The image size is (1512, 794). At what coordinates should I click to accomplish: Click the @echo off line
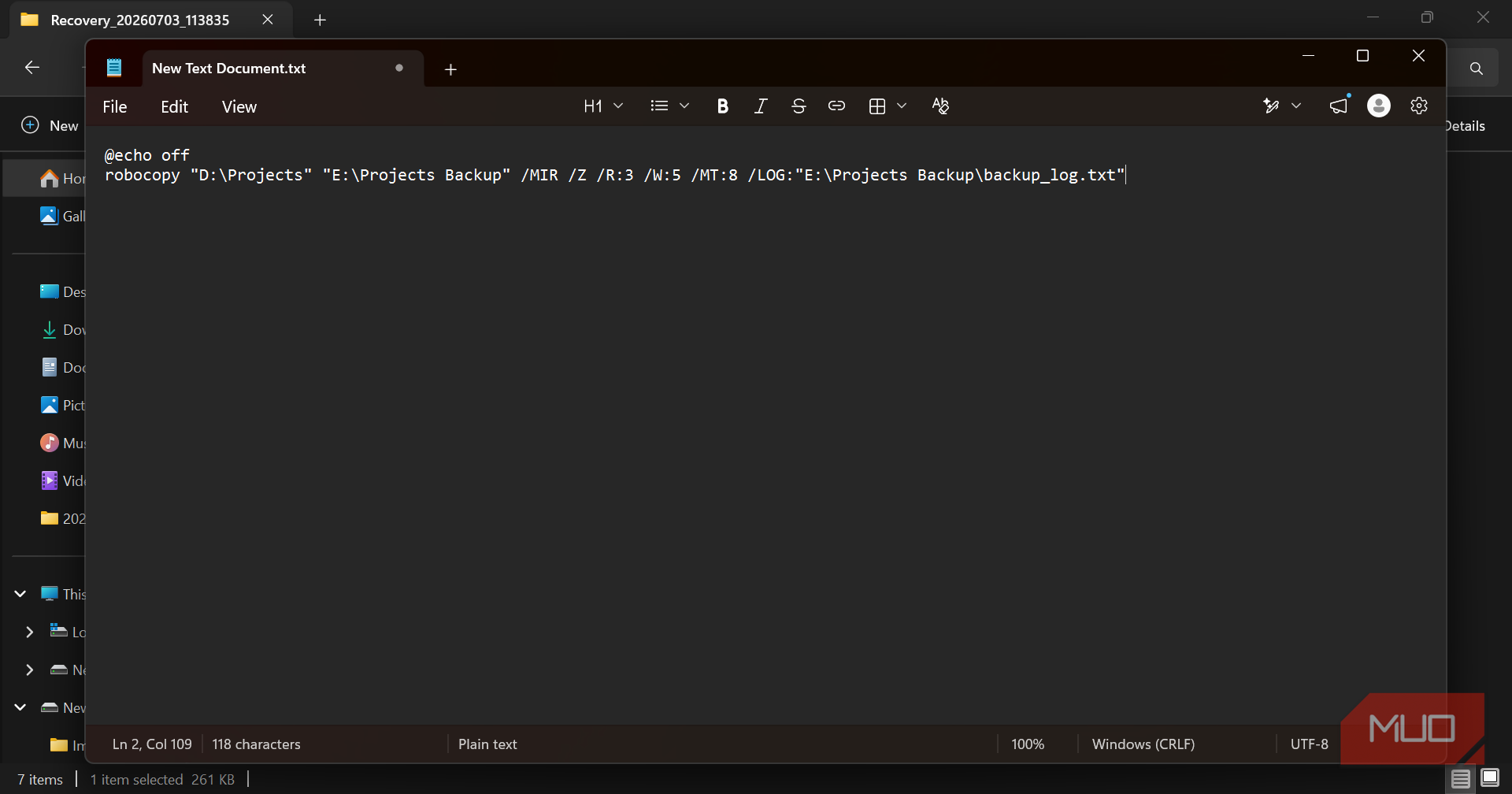[x=147, y=155]
